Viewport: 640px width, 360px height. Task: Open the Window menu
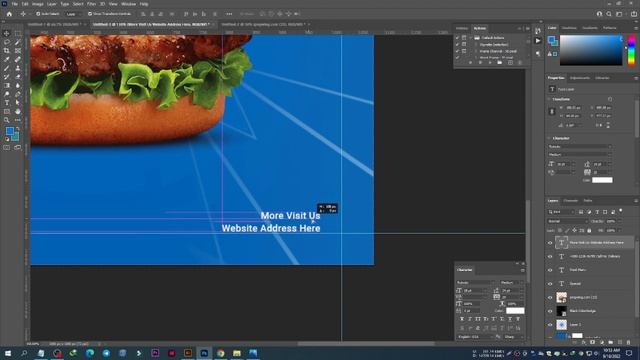pos(128,4)
